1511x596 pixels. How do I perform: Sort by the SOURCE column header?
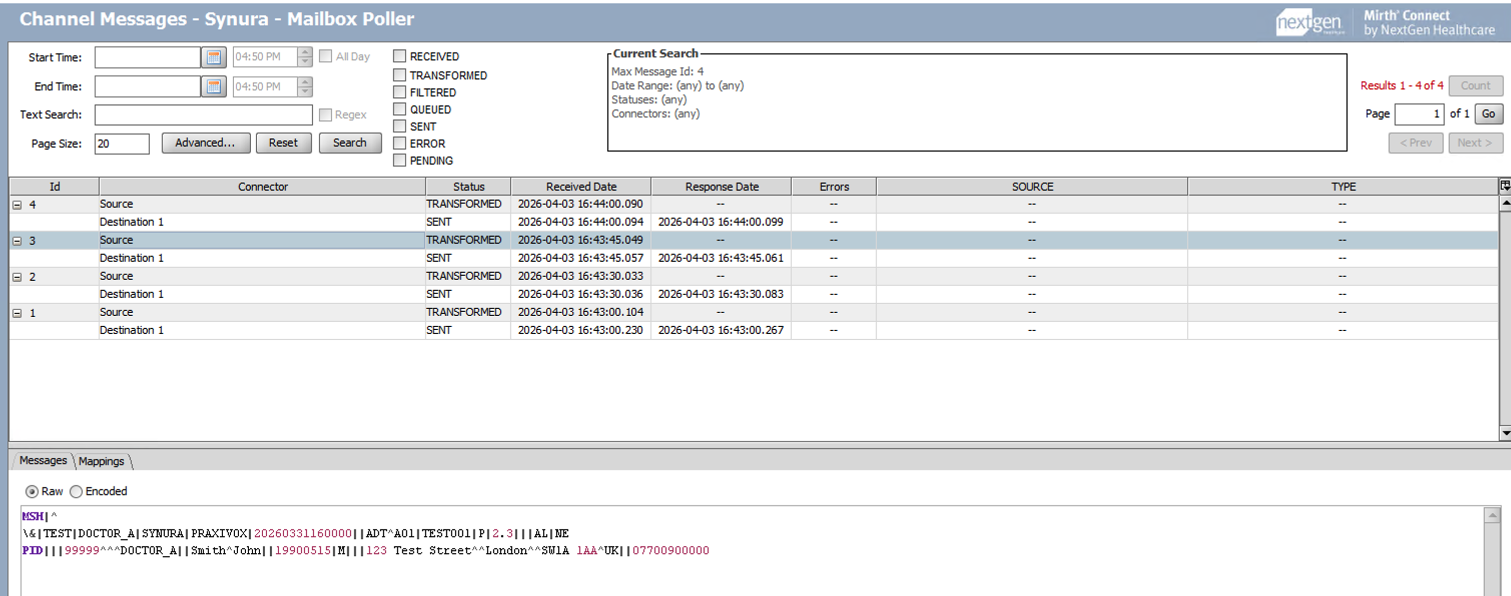point(1032,187)
